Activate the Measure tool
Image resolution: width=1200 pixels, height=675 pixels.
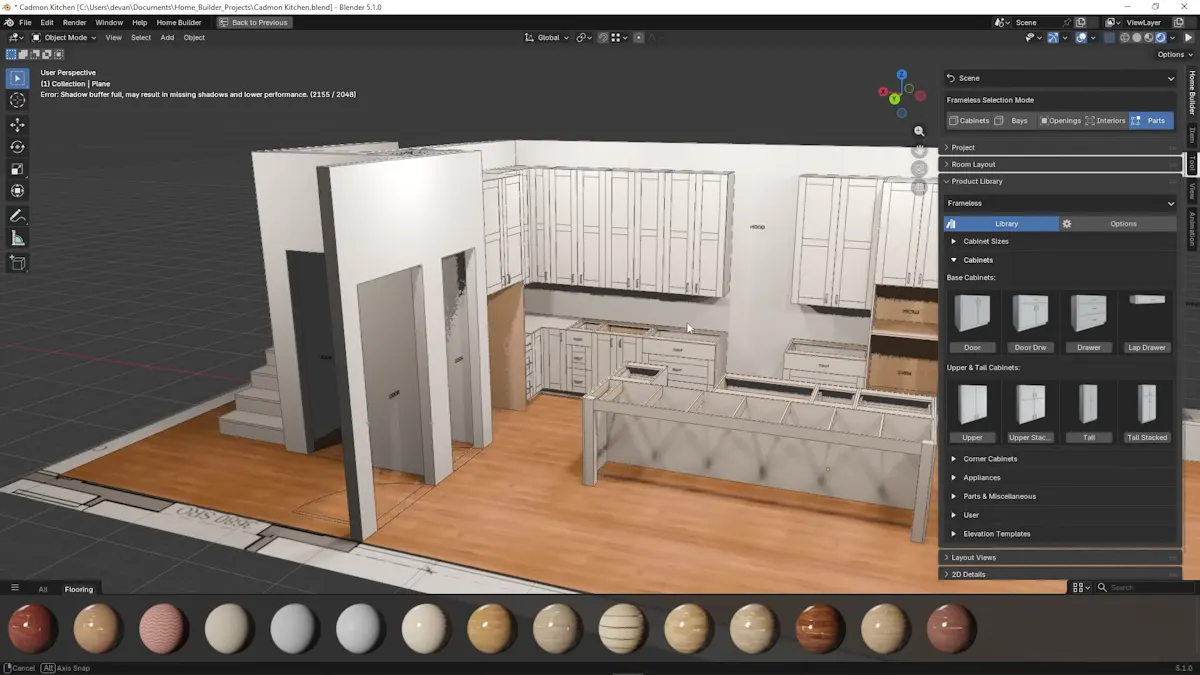(17, 238)
